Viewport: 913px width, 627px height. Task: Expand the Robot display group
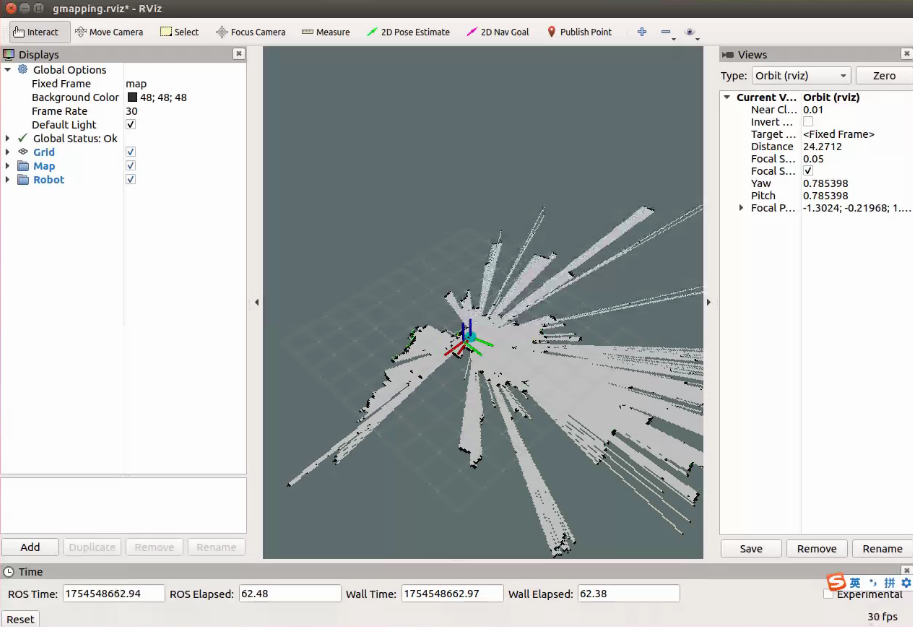pyautogui.click(x=8, y=179)
